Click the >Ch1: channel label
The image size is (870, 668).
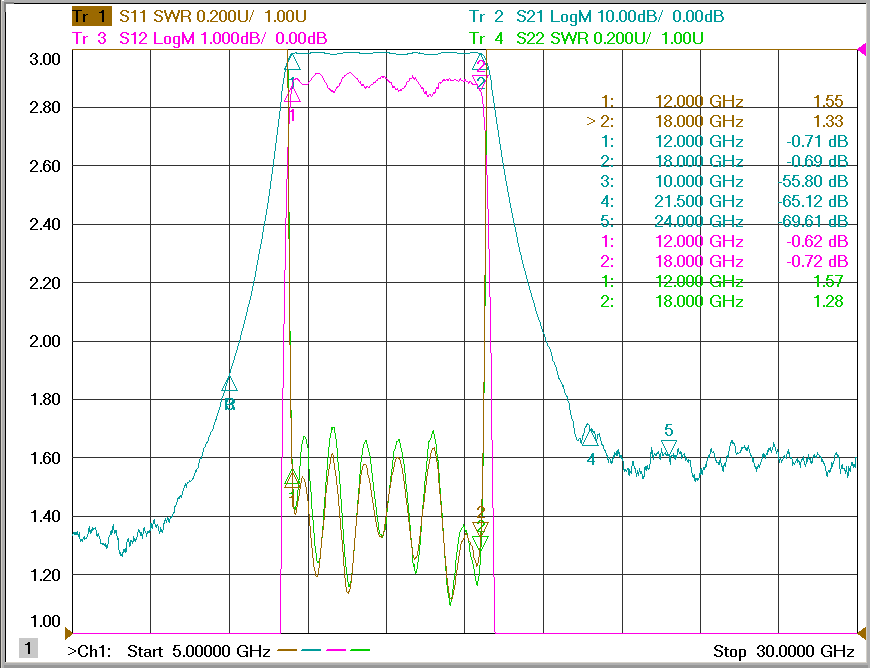point(89,651)
